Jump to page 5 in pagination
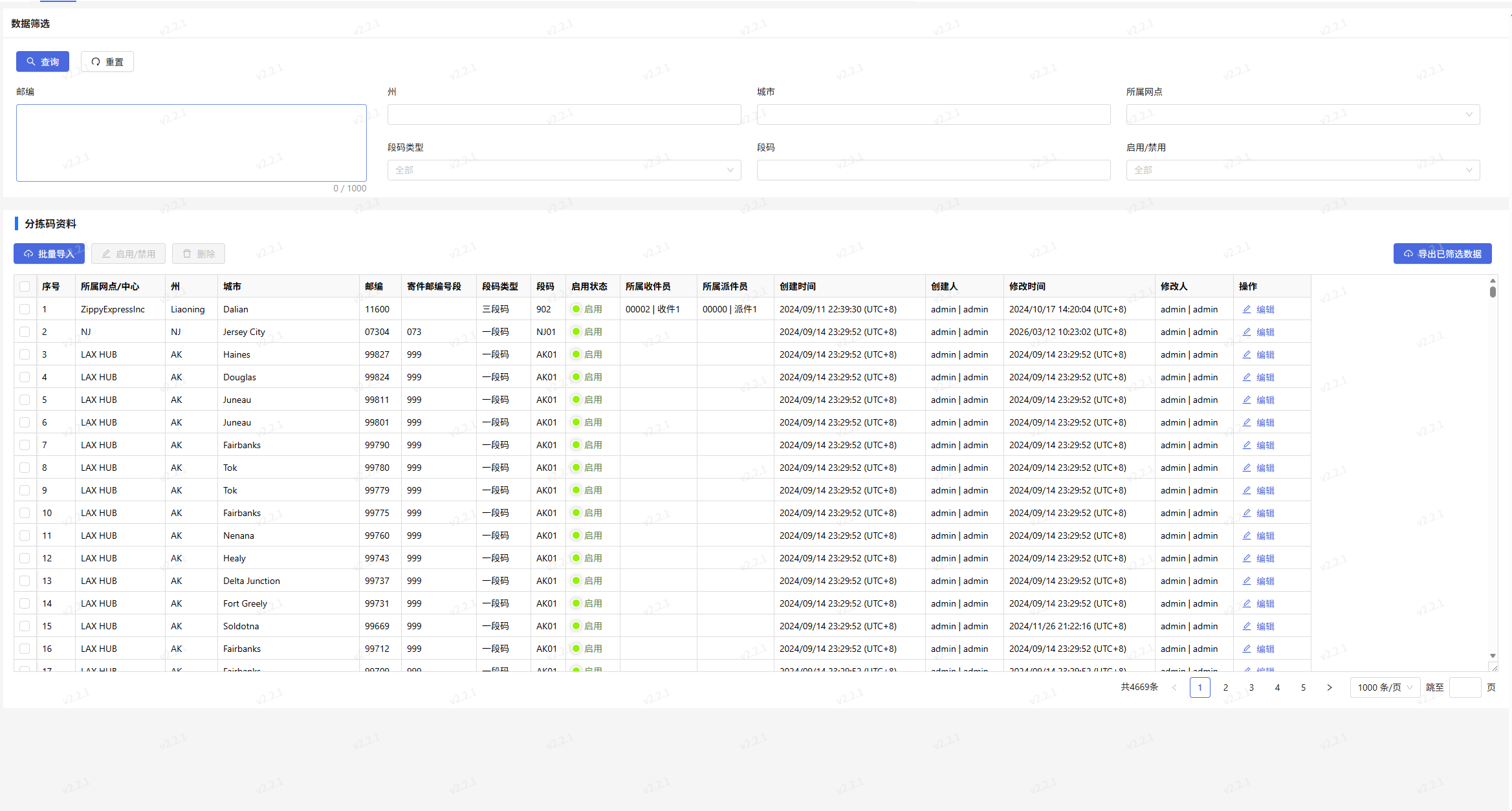Image resolution: width=1512 pixels, height=811 pixels. (x=1303, y=687)
